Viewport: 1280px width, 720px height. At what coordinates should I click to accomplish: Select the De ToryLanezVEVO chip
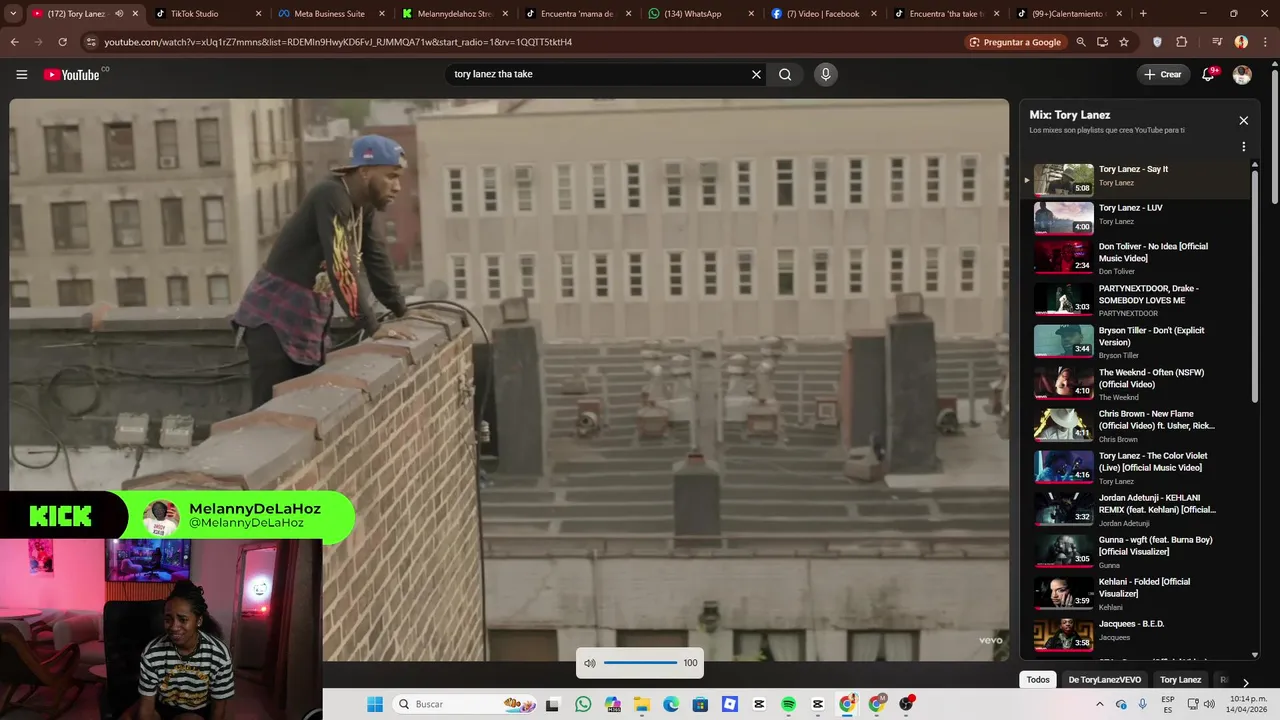point(1104,680)
